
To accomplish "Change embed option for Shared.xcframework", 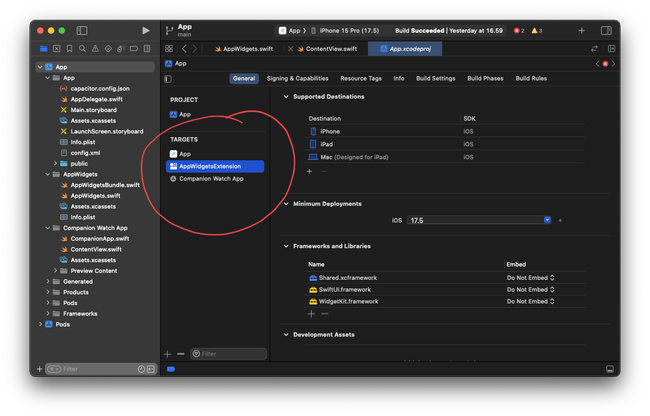I will pyautogui.click(x=530, y=278).
